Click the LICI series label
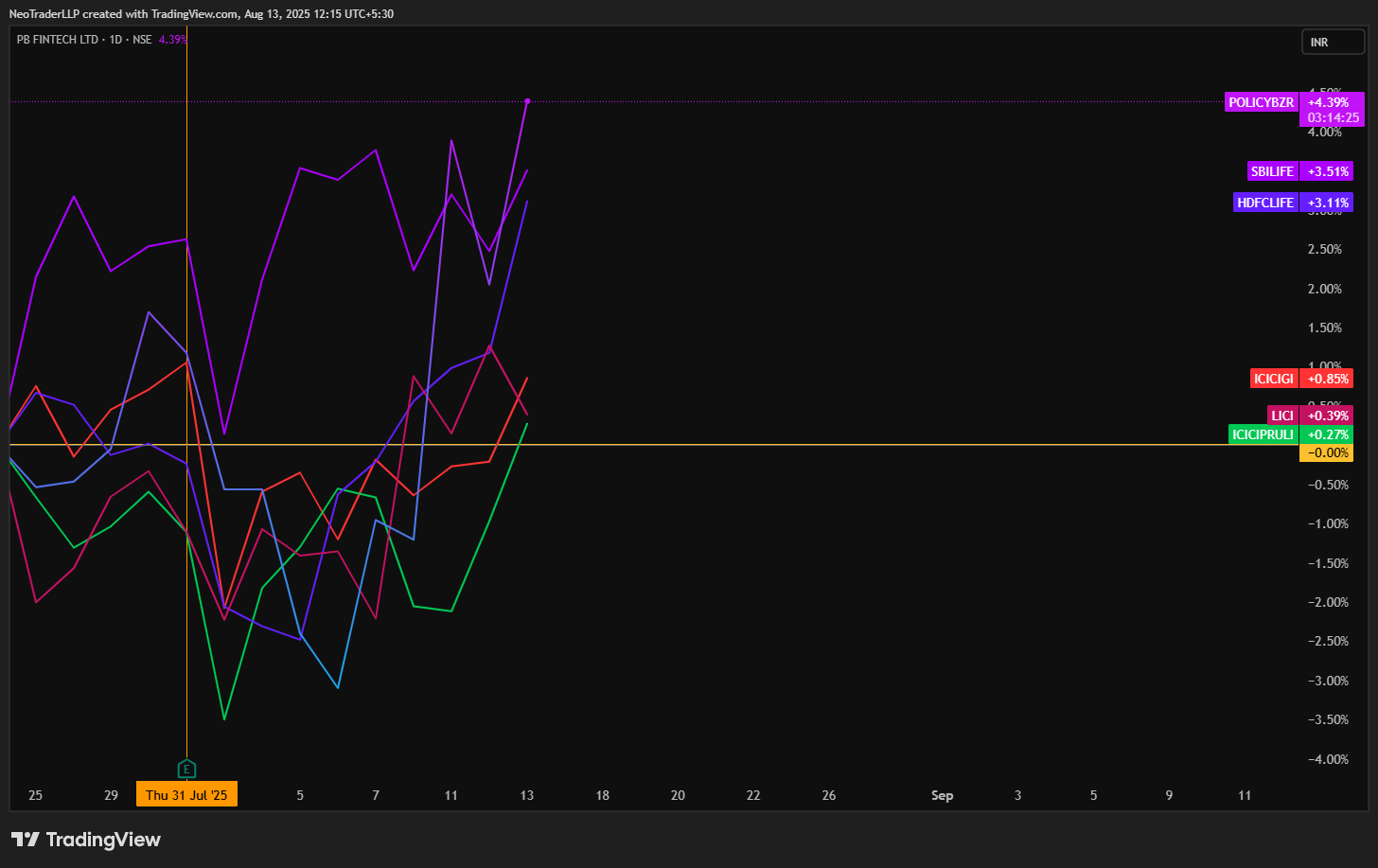 (x=1282, y=416)
